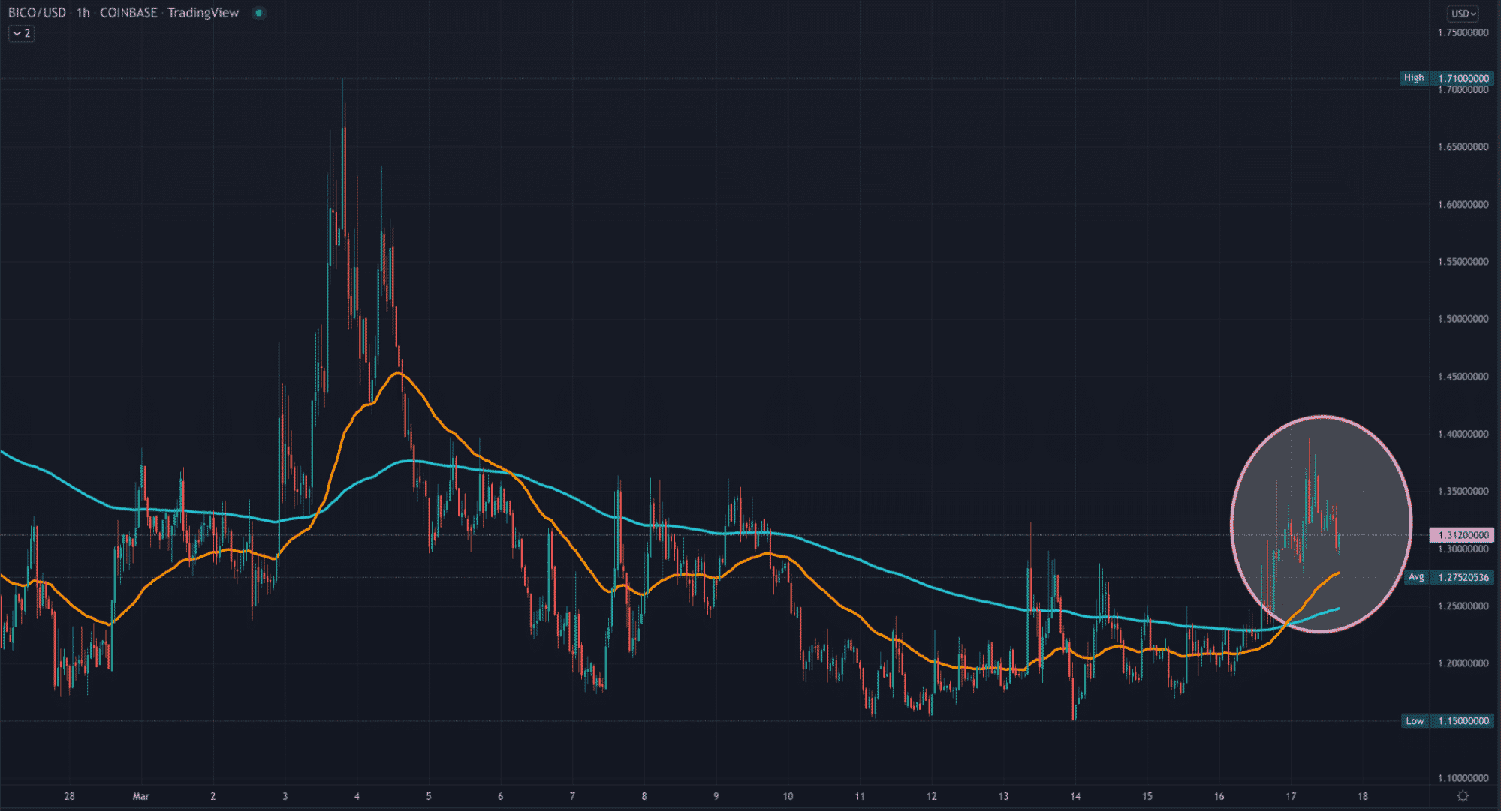Screen dimensions: 1501x812
Task: Expand the collapsed indicators legend showing 2
Action: point(21,33)
